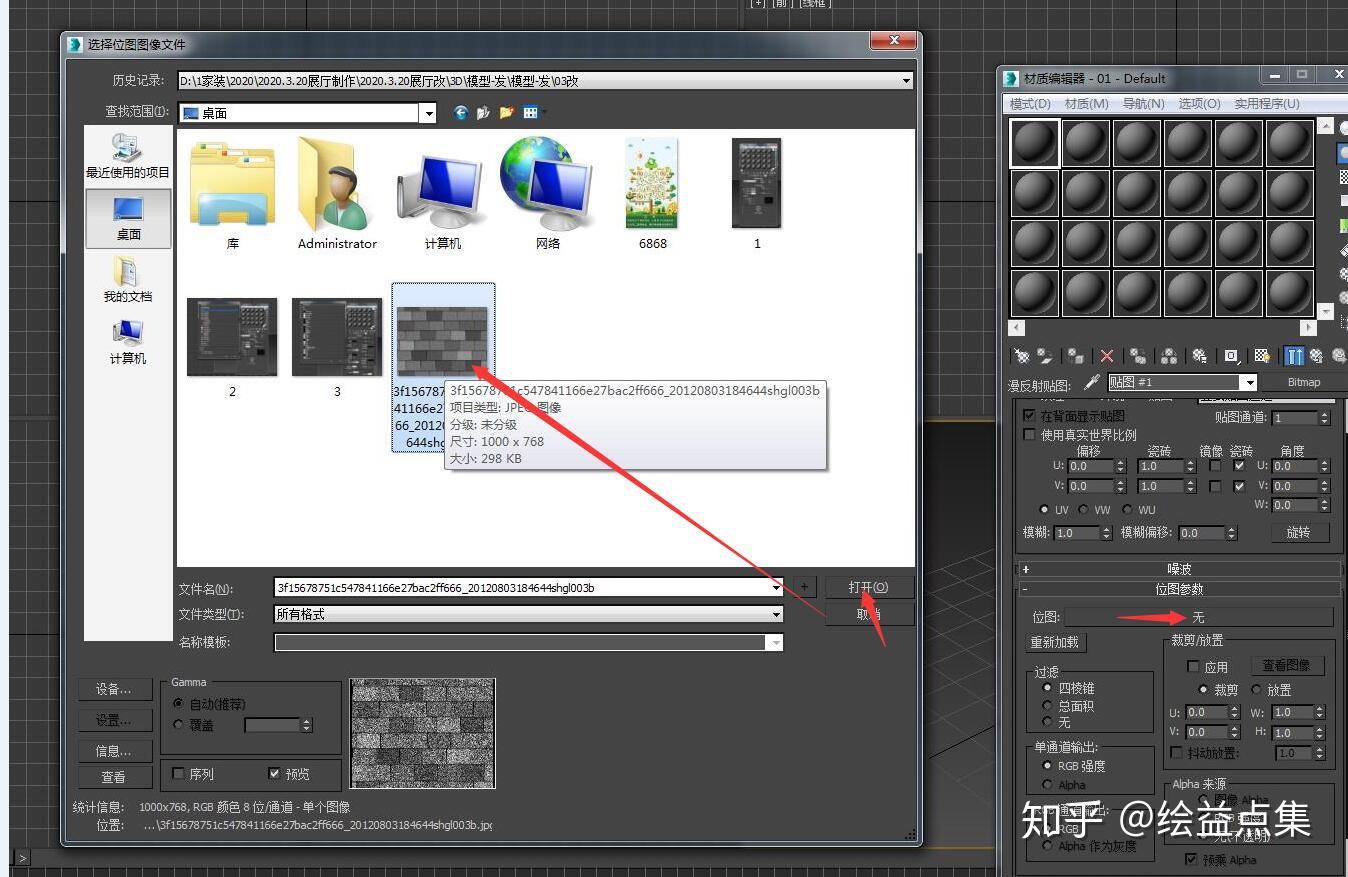Open the 文件类型 dropdown showing 所有格式
This screenshot has height=877, width=1348.
pyautogui.click(x=778, y=614)
